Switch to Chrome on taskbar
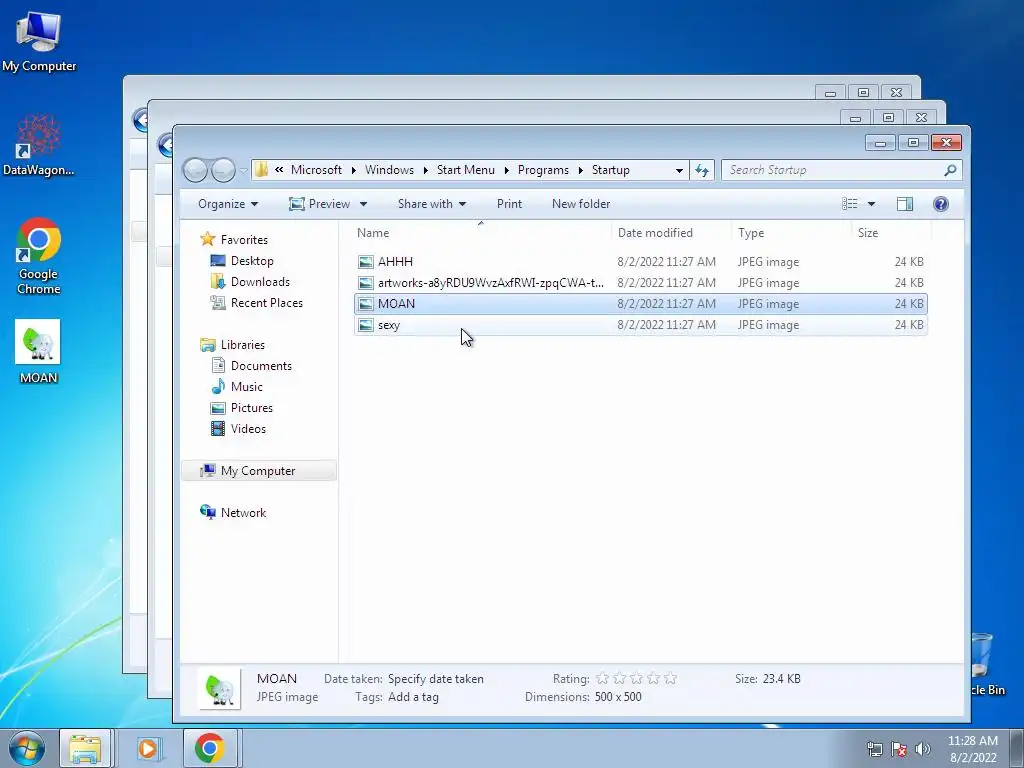The height and width of the screenshot is (768, 1024). 210,748
